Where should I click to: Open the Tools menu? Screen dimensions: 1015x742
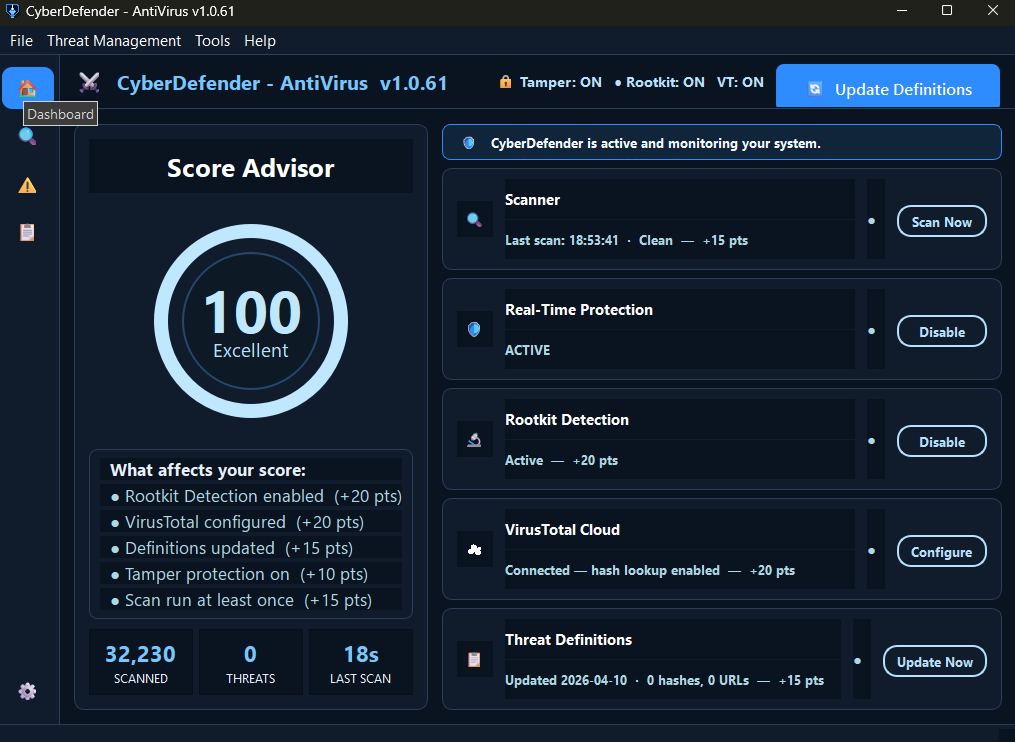(x=212, y=41)
